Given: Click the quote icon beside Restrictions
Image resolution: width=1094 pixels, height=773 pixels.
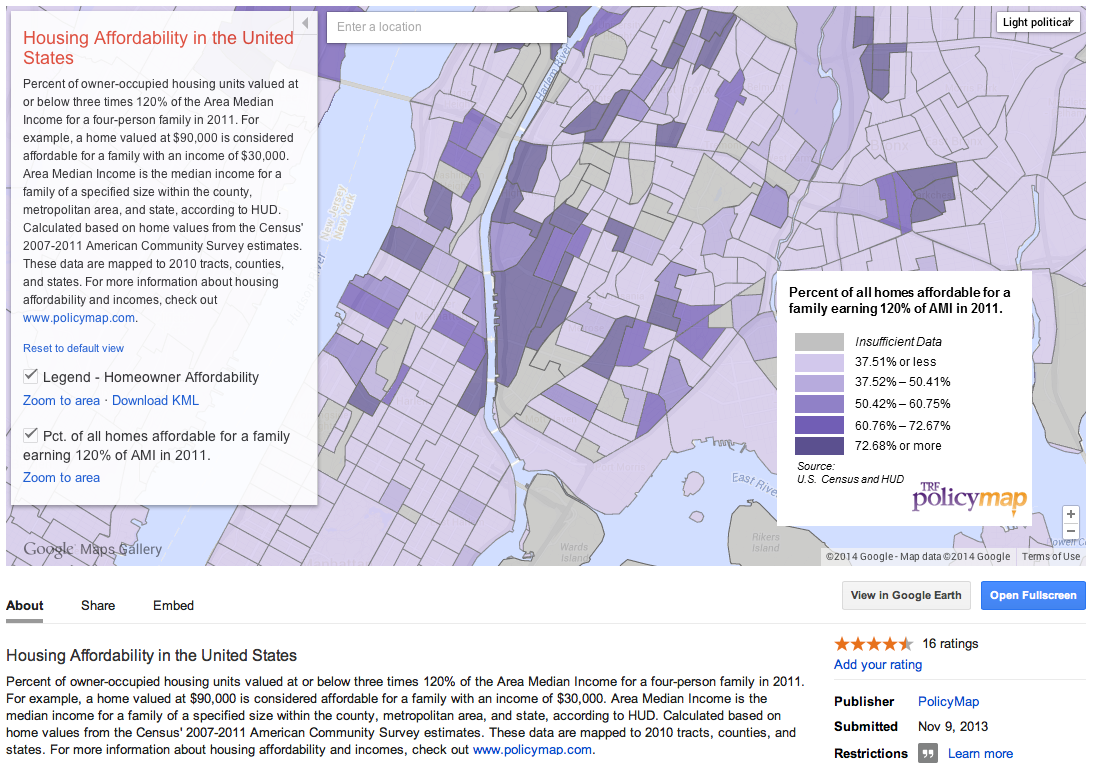Looking at the screenshot, I should click(x=927, y=753).
